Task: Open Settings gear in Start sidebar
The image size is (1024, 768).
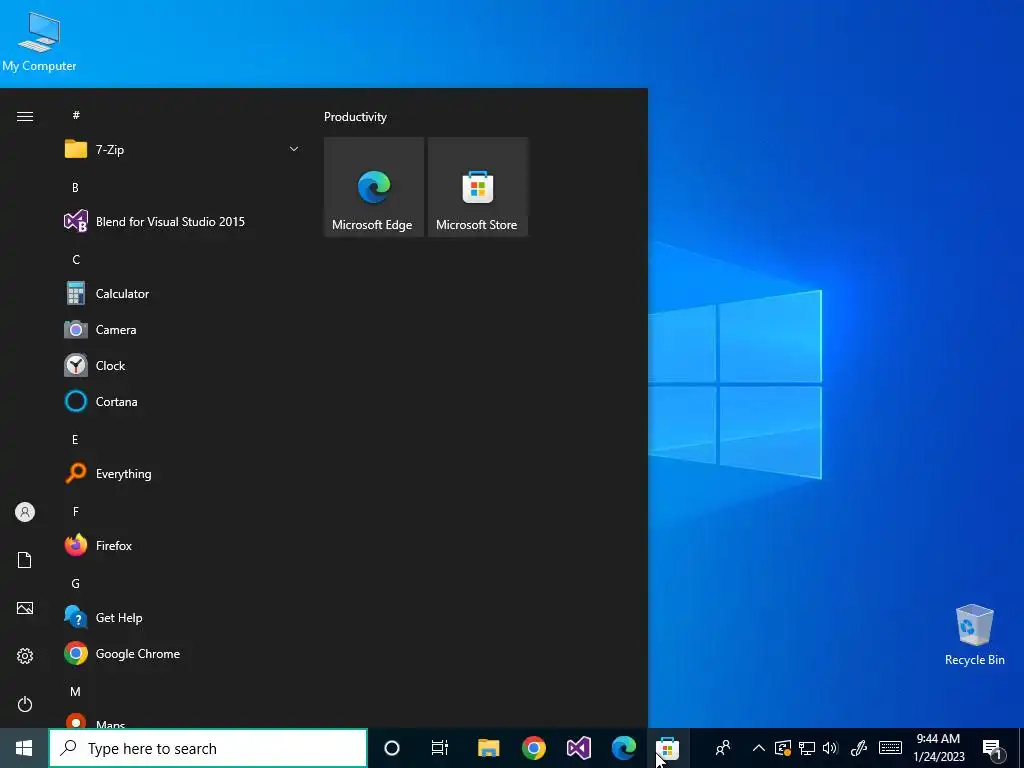Action: (x=25, y=656)
